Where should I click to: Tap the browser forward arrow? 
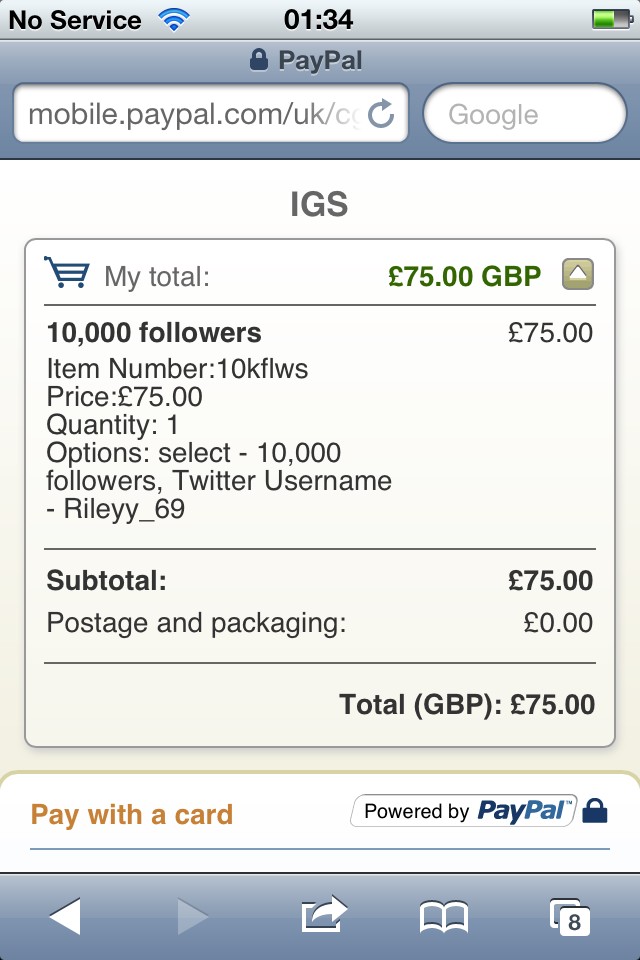tap(193, 916)
